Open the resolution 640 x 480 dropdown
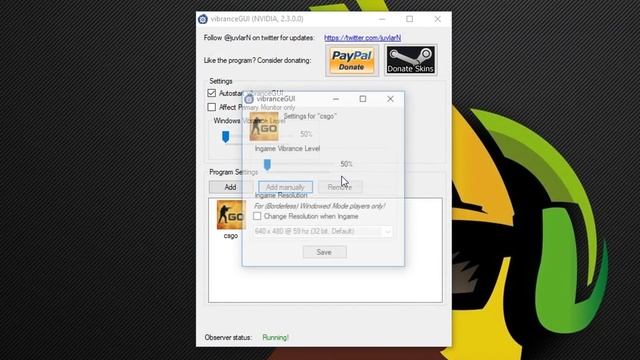This screenshot has height=360, width=640. click(323, 231)
